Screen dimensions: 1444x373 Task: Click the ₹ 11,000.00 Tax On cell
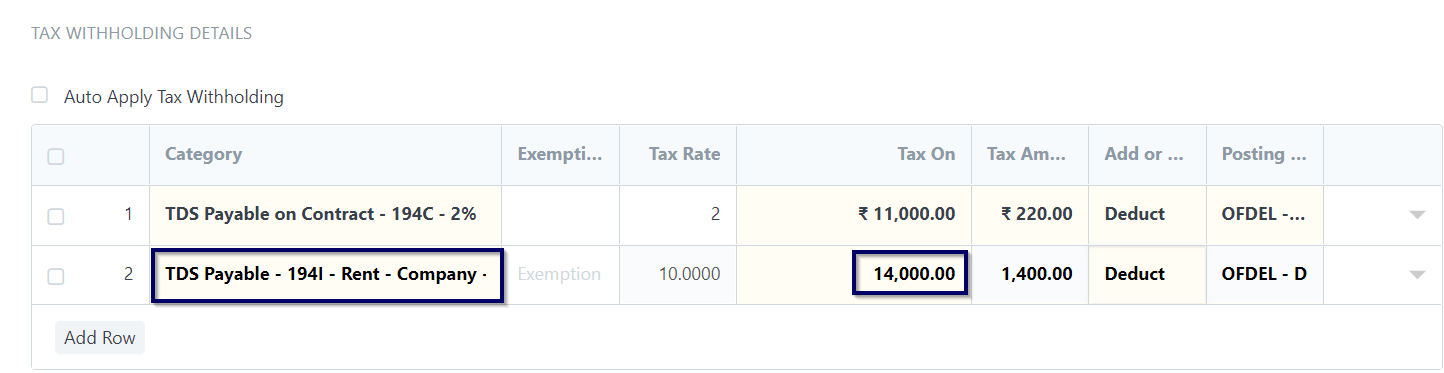click(854, 214)
